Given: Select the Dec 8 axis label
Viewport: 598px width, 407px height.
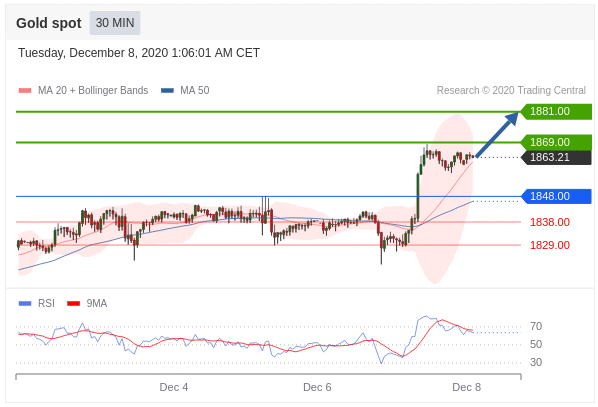Looking at the screenshot, I should pyautogui.click(x=466, y=387).
